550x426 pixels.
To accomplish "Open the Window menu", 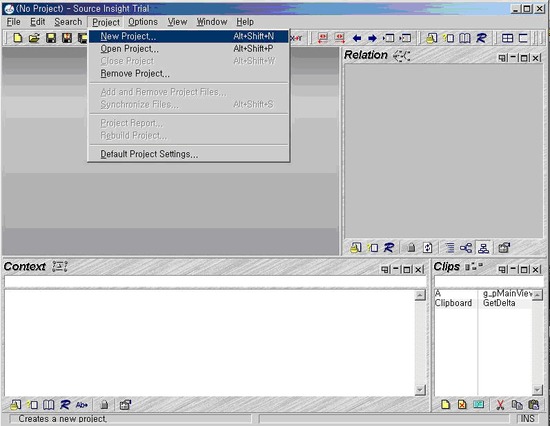I will (x=212, y=22).
